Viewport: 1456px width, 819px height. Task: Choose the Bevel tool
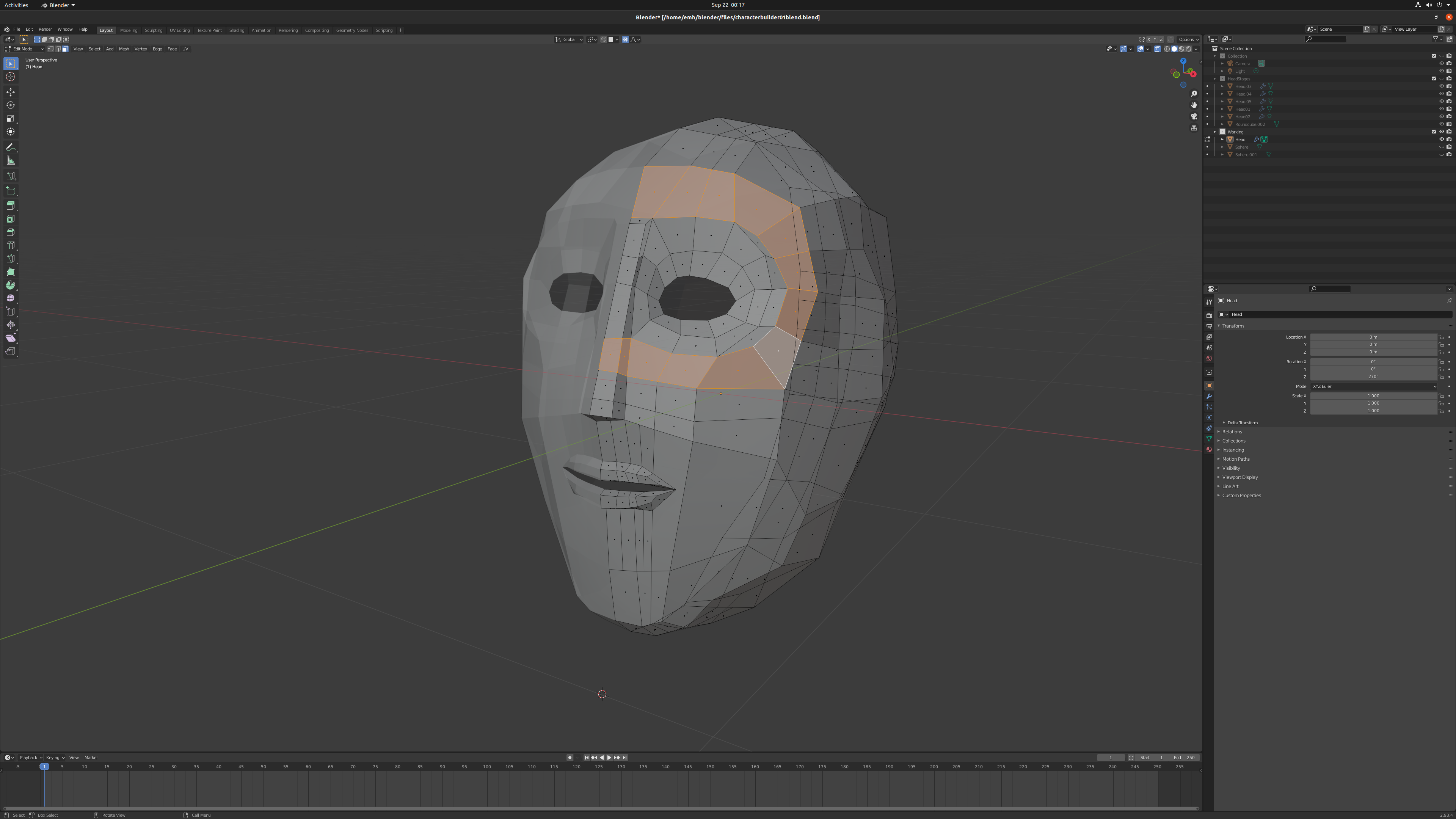click(x=11, y=232)
